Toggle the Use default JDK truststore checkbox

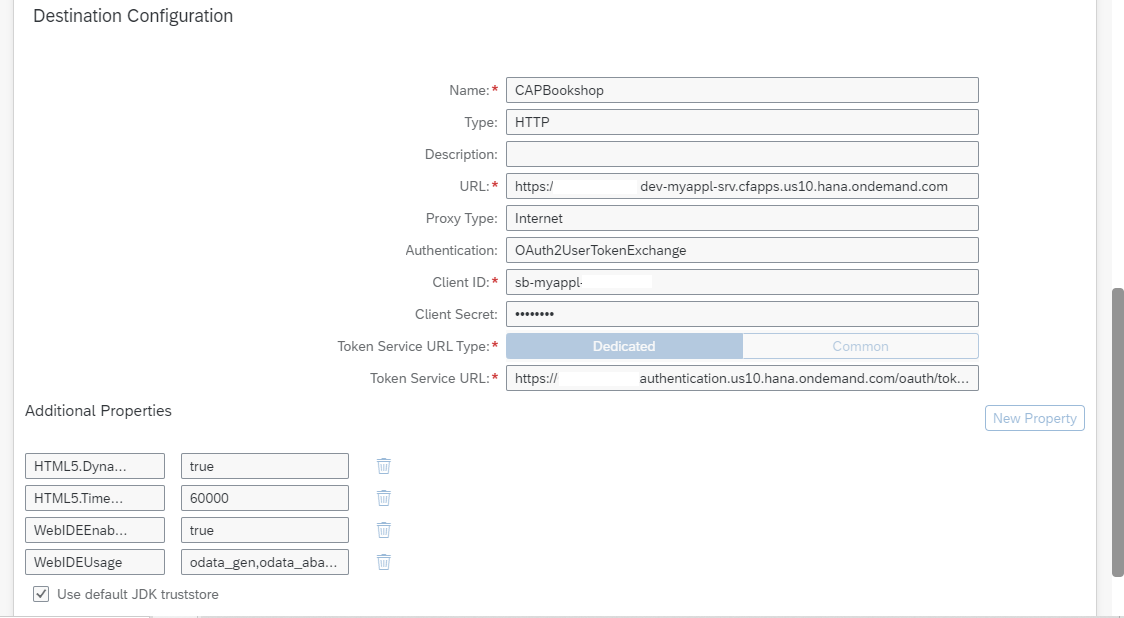click(x=41, y=593)
